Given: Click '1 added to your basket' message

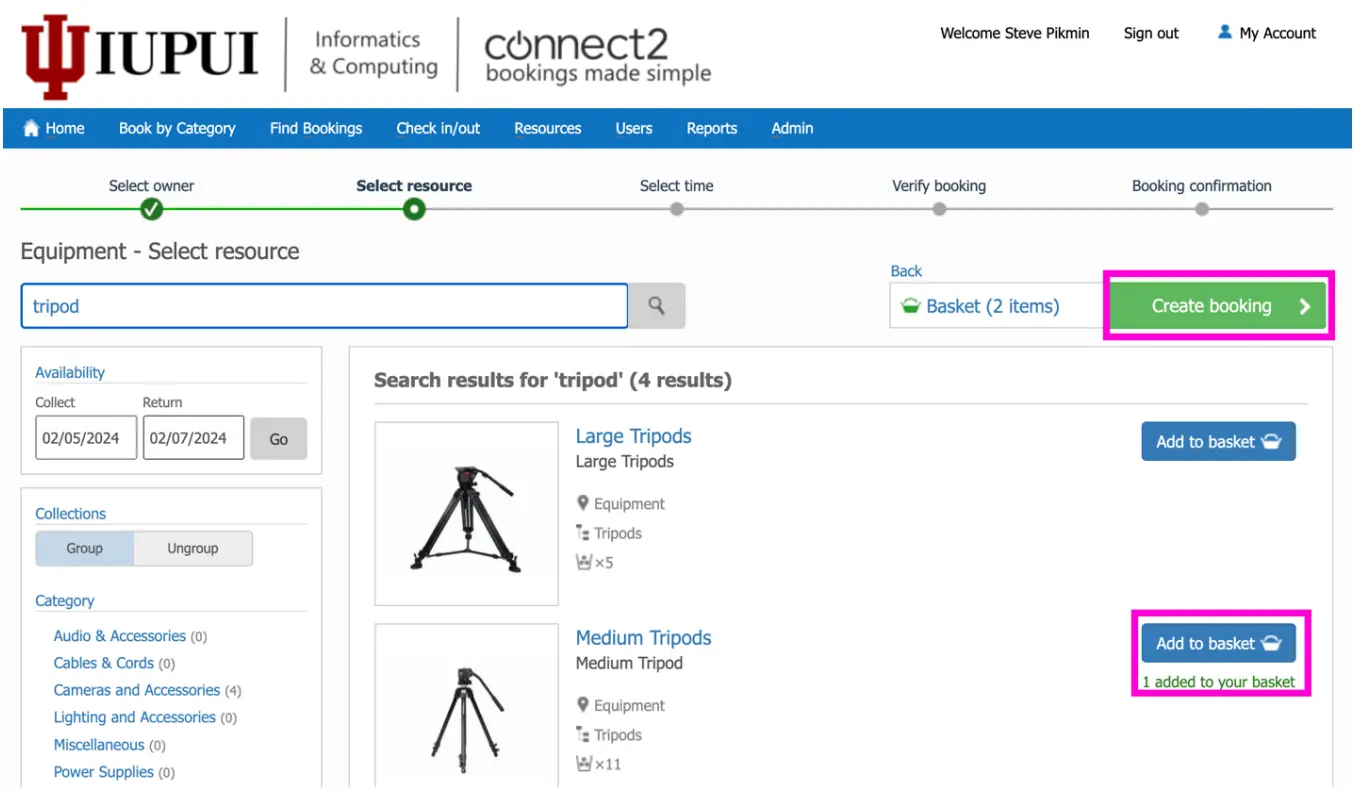Looking at the screenshot, I should (1219, 682).
